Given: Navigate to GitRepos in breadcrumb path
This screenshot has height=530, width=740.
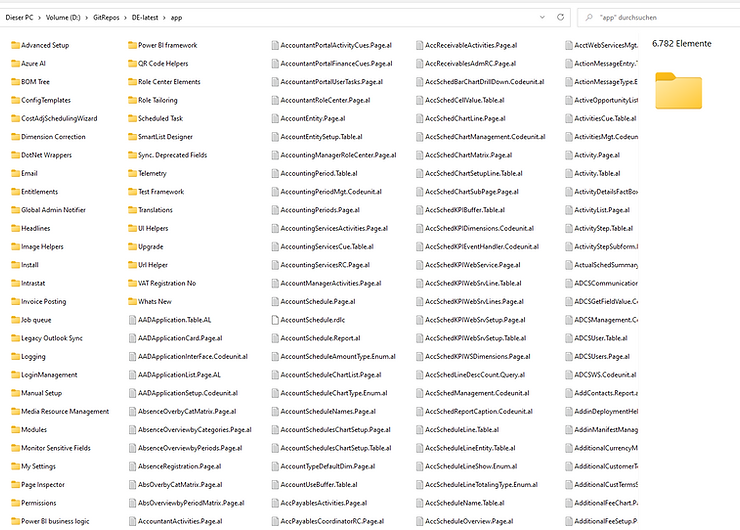Looking at the screenshot, I should 107,18.
